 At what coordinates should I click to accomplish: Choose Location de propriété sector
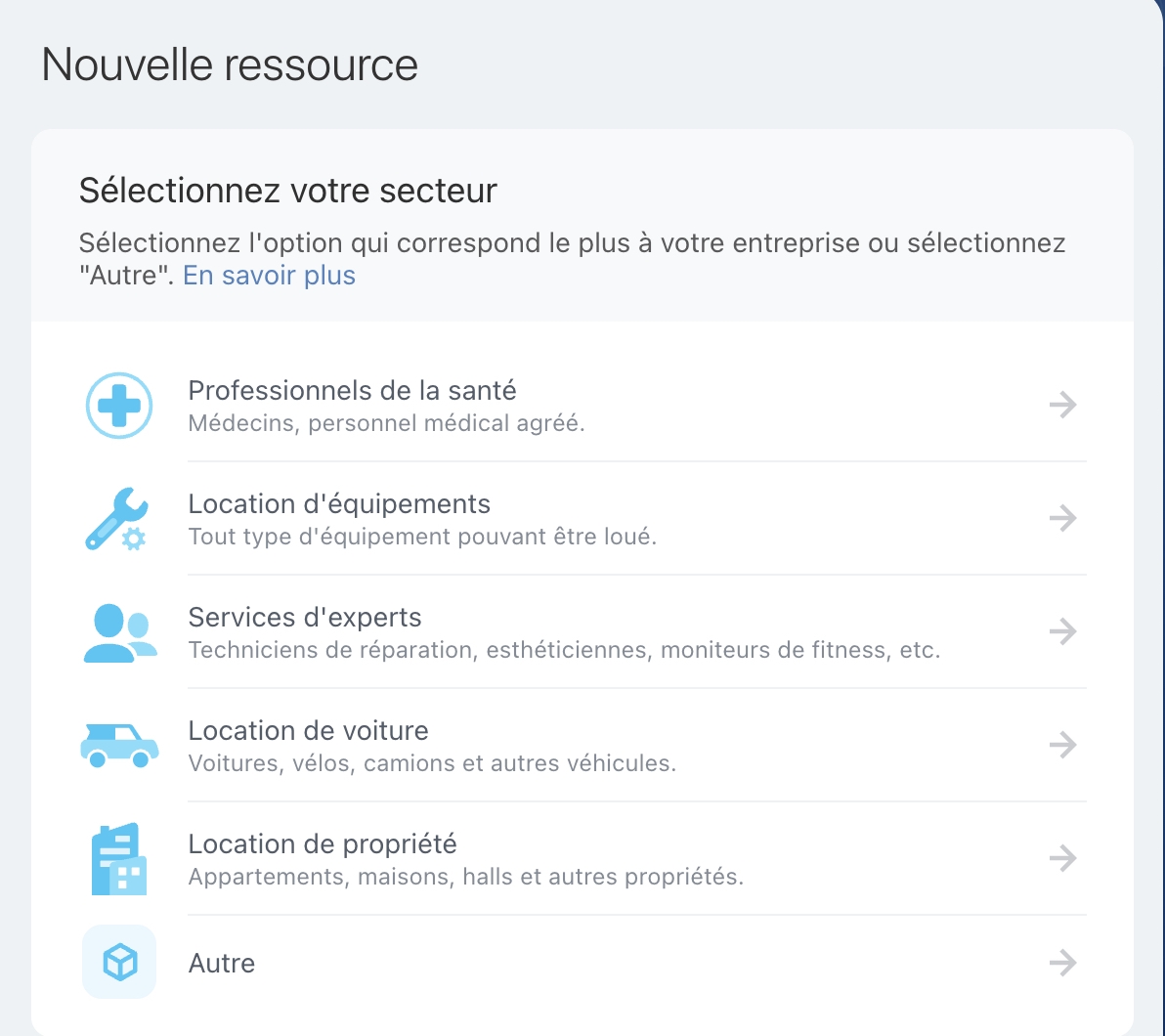point(323,844)
